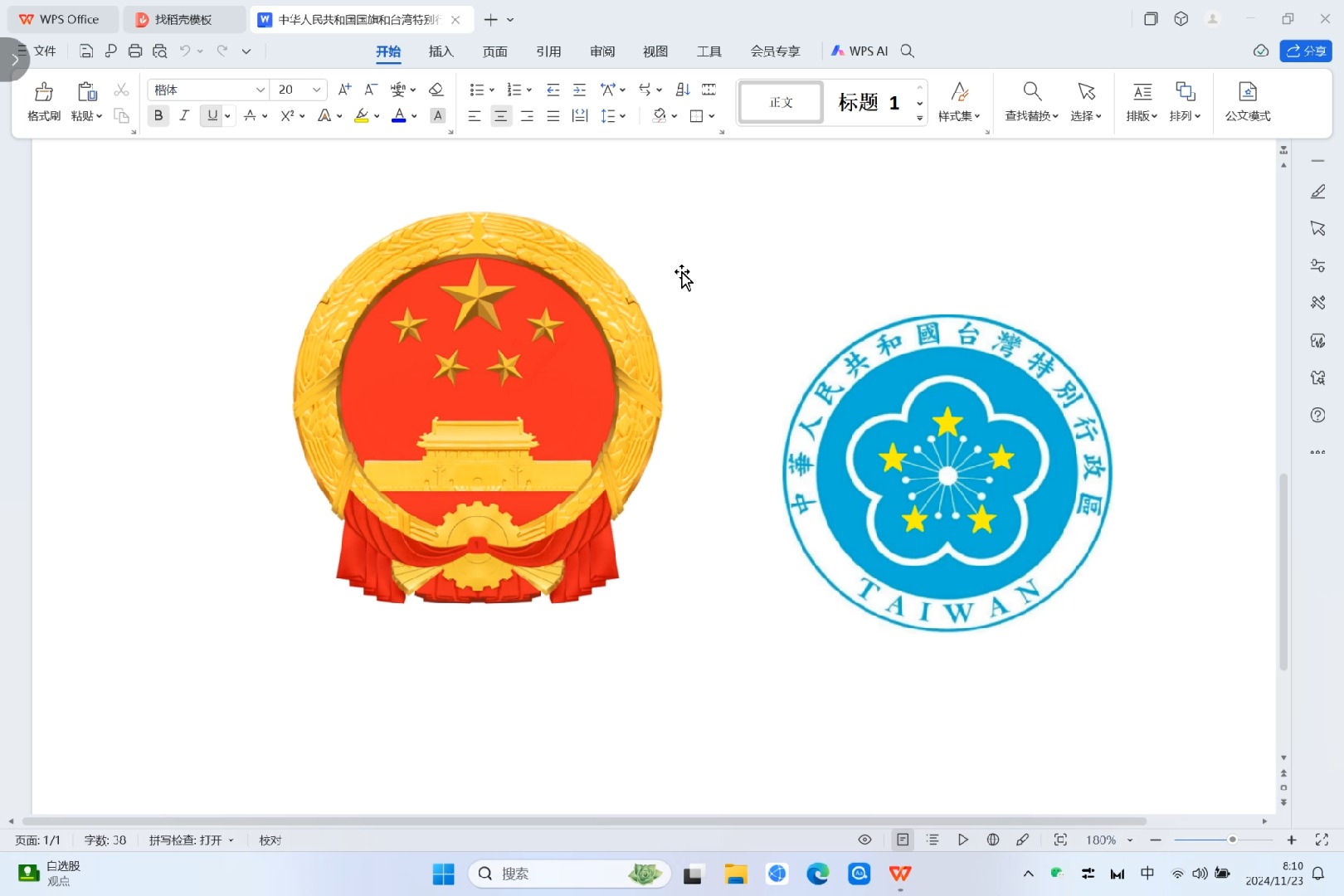This screenshot has height=896, width=1344.
Task: Switch to the 审阅 (Review) tab
Action: (x=602, y=51)
